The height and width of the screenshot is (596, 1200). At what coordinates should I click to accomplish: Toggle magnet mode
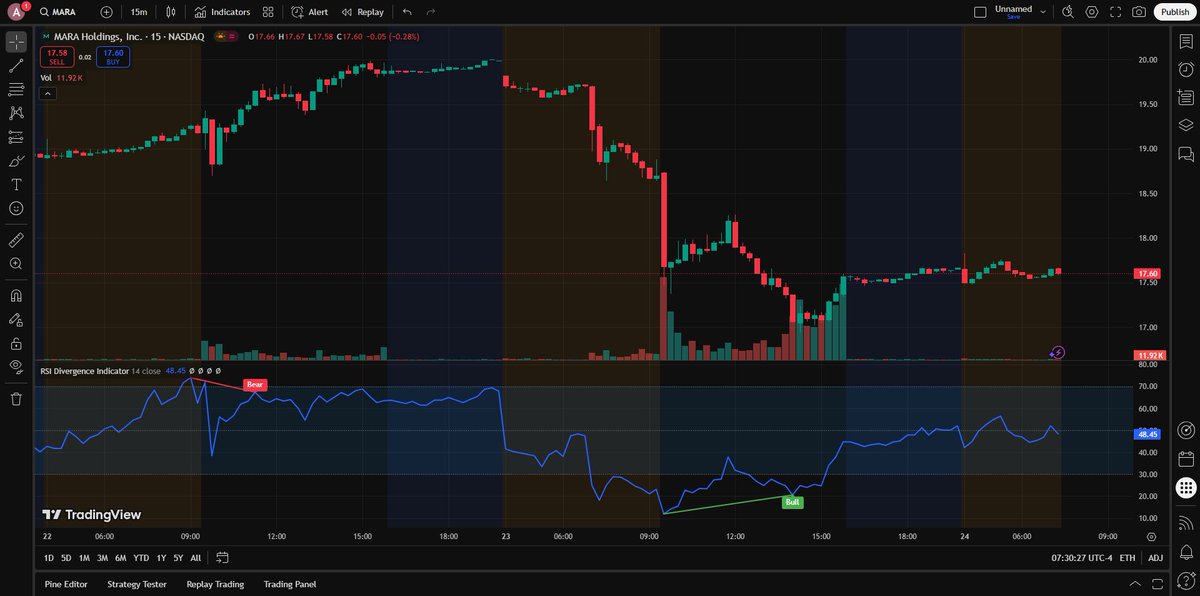16,296
